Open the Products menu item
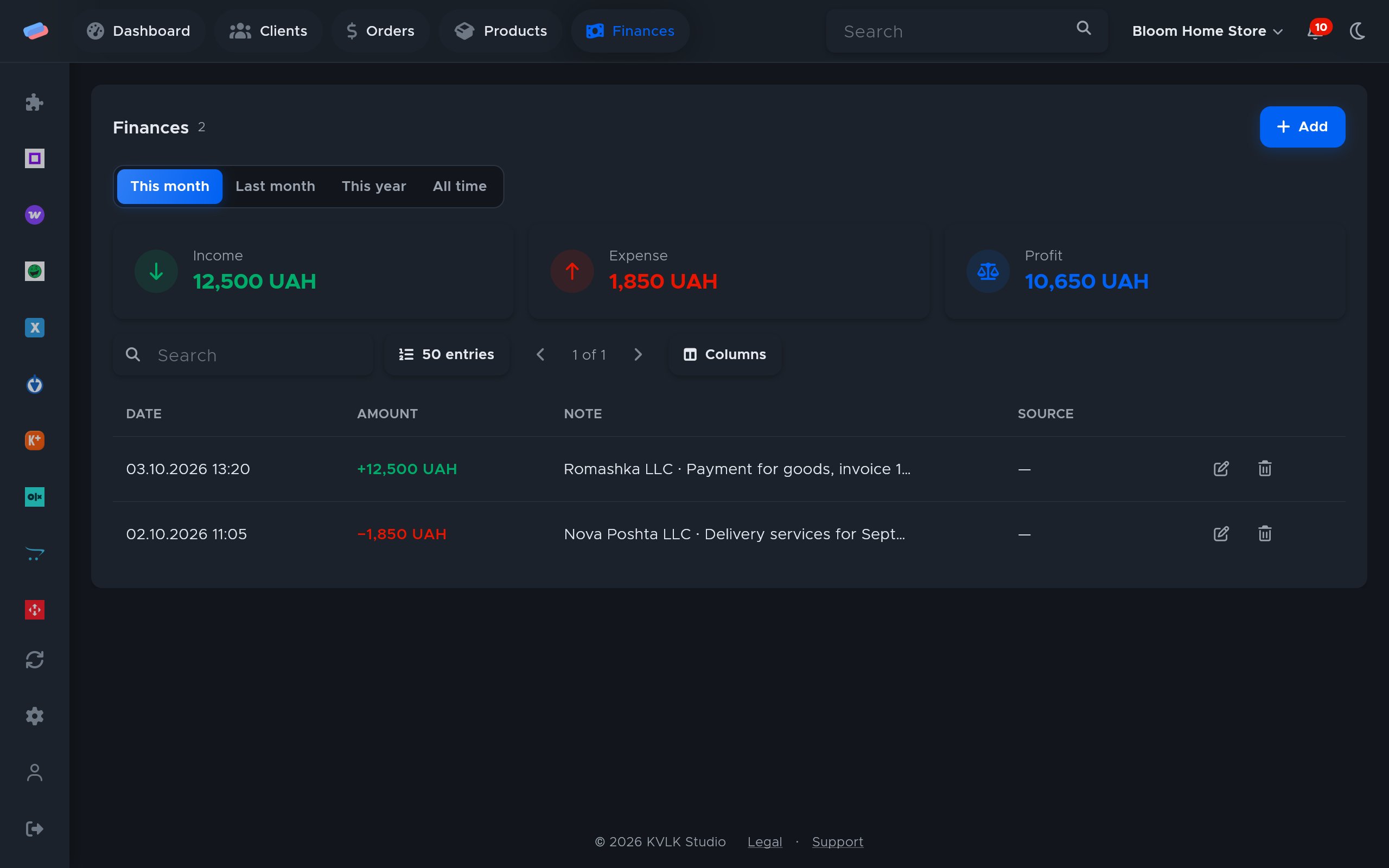The width and height of the screenshot is (1389, 868). click(500, 31)
